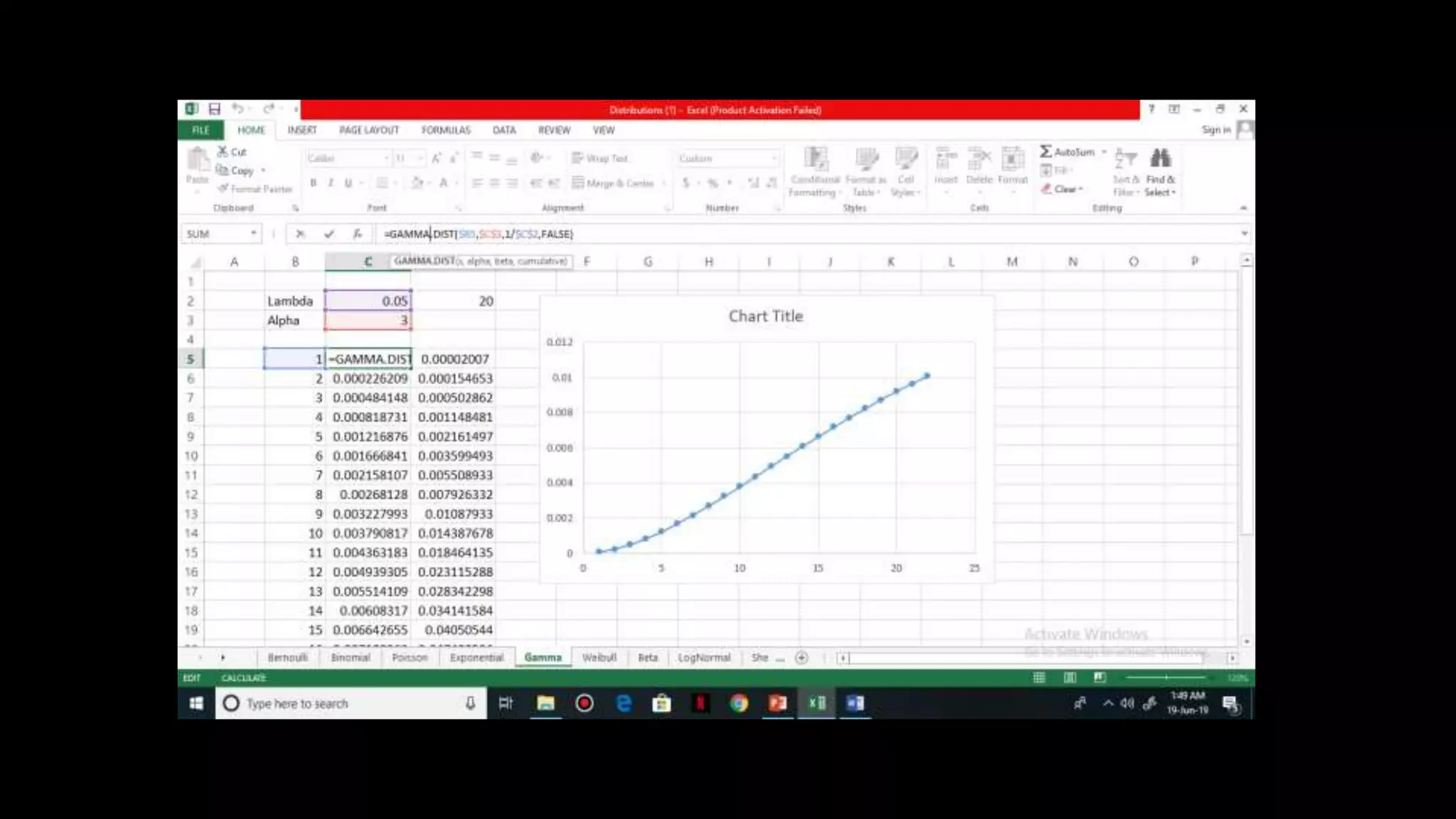Switch to Normal view in status bar
The width and height of the screenshot is (1456, 819).
(x=1039, y=678)
